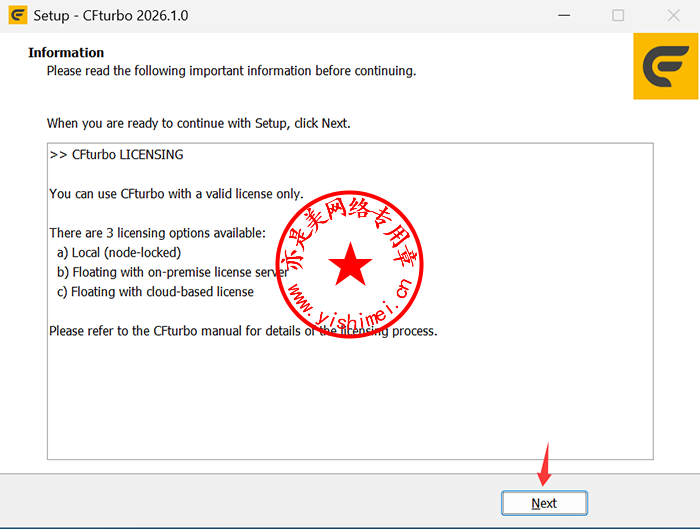Click the 'c) Floating with cloud-based license' line

[155, 292]
